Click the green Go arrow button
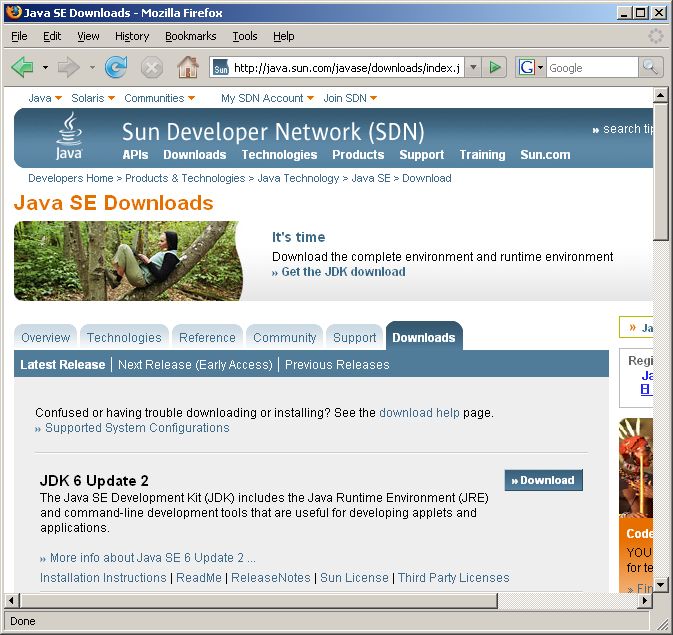 coord(494,67)
